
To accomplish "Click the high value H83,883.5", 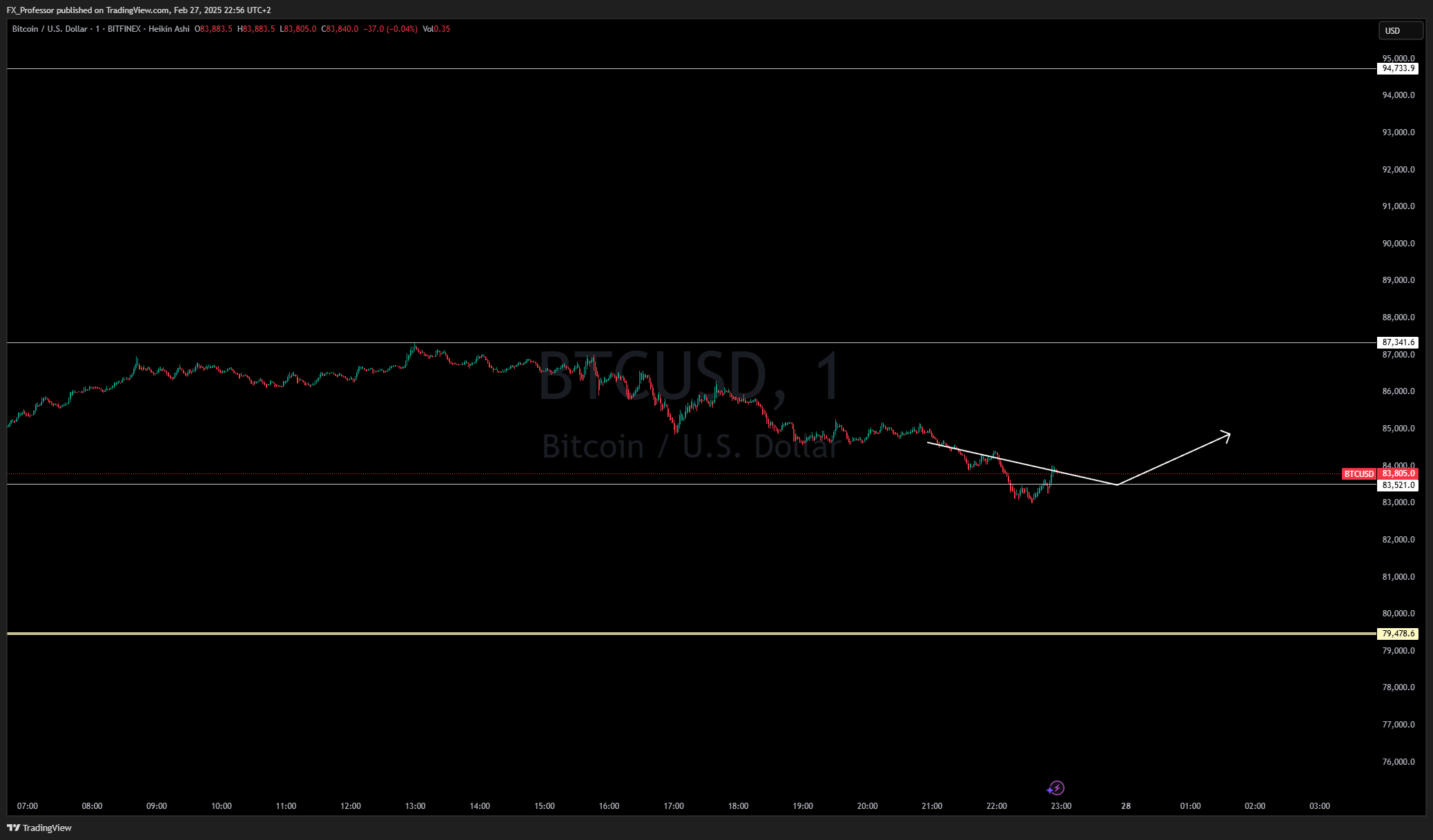I will [x=256, y=29].
